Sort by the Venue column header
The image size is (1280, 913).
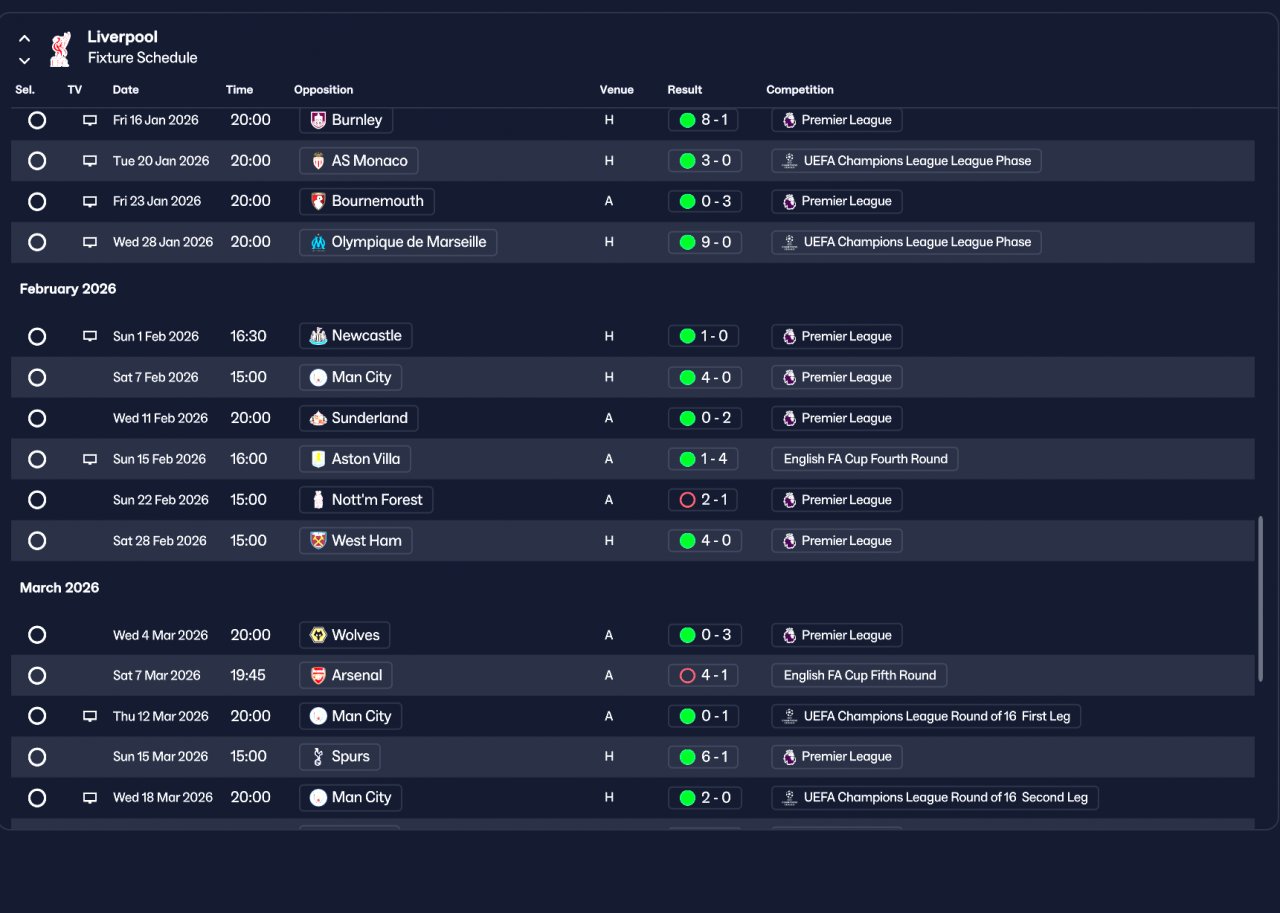(x=616, y=90)
